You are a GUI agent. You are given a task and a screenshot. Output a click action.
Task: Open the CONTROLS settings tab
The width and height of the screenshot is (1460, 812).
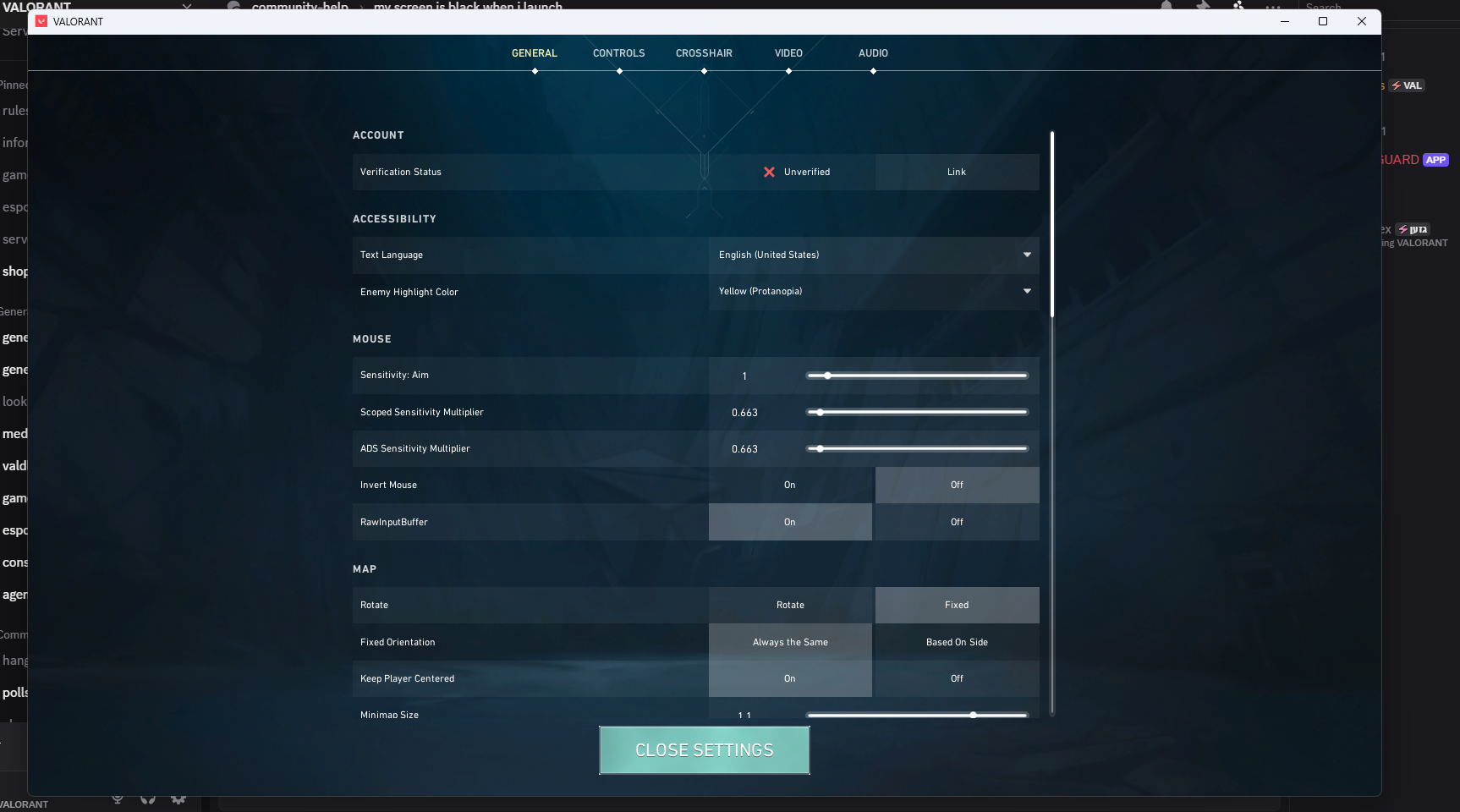[619, 53]
